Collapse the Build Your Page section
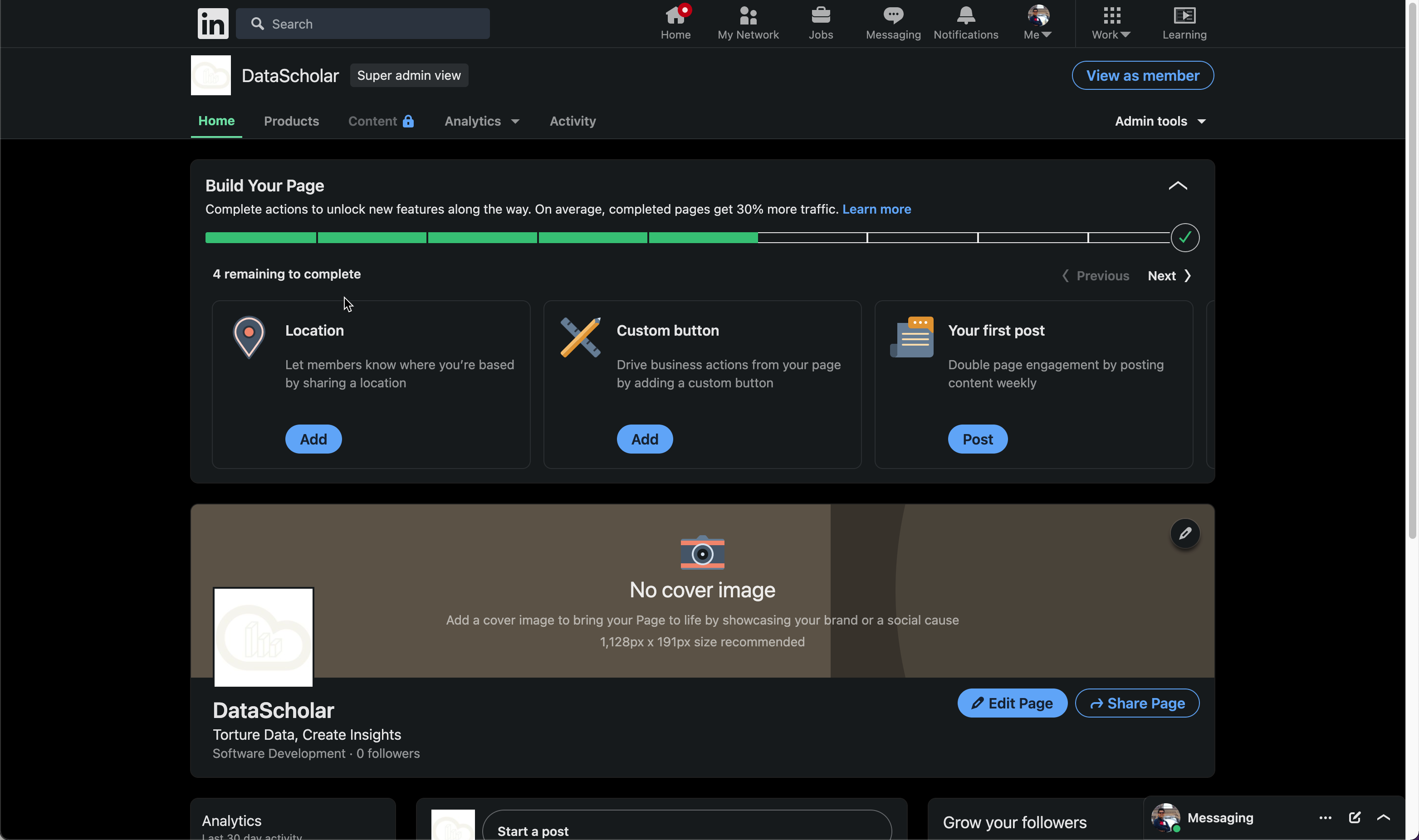 click(x=1178, y=186)
